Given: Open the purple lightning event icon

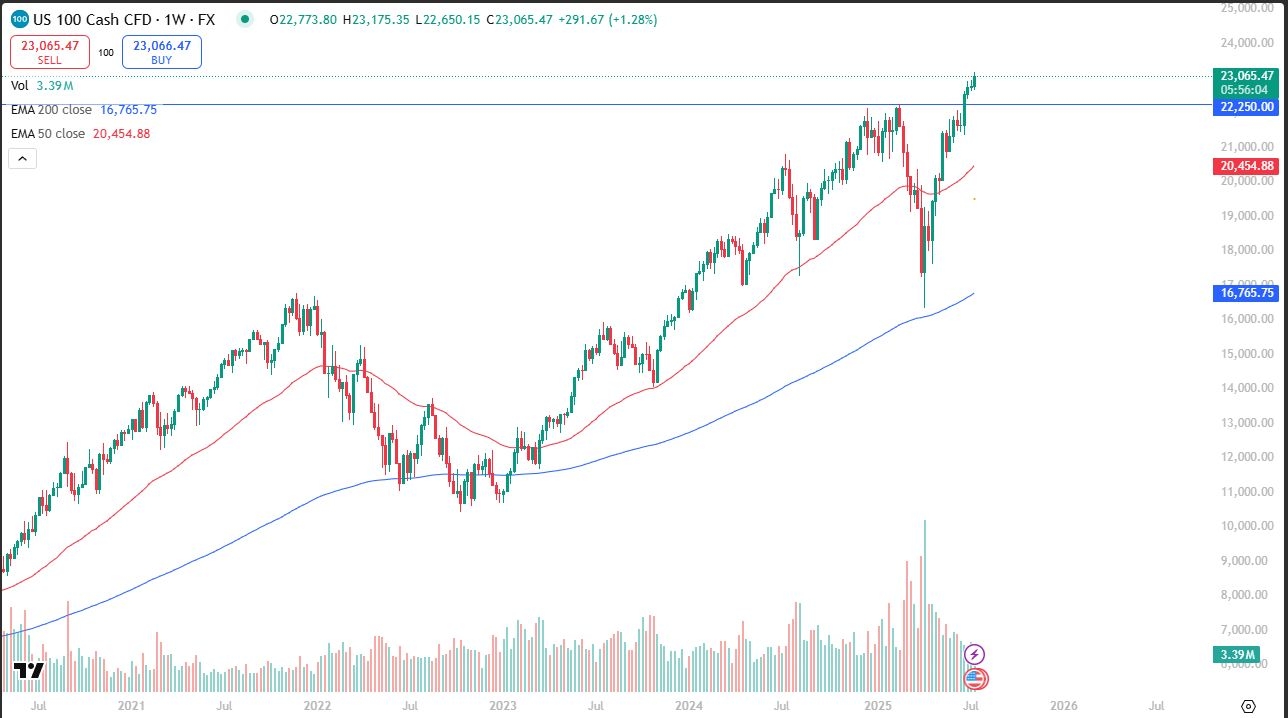Looking at the screenshot, I should pos(975,655).
